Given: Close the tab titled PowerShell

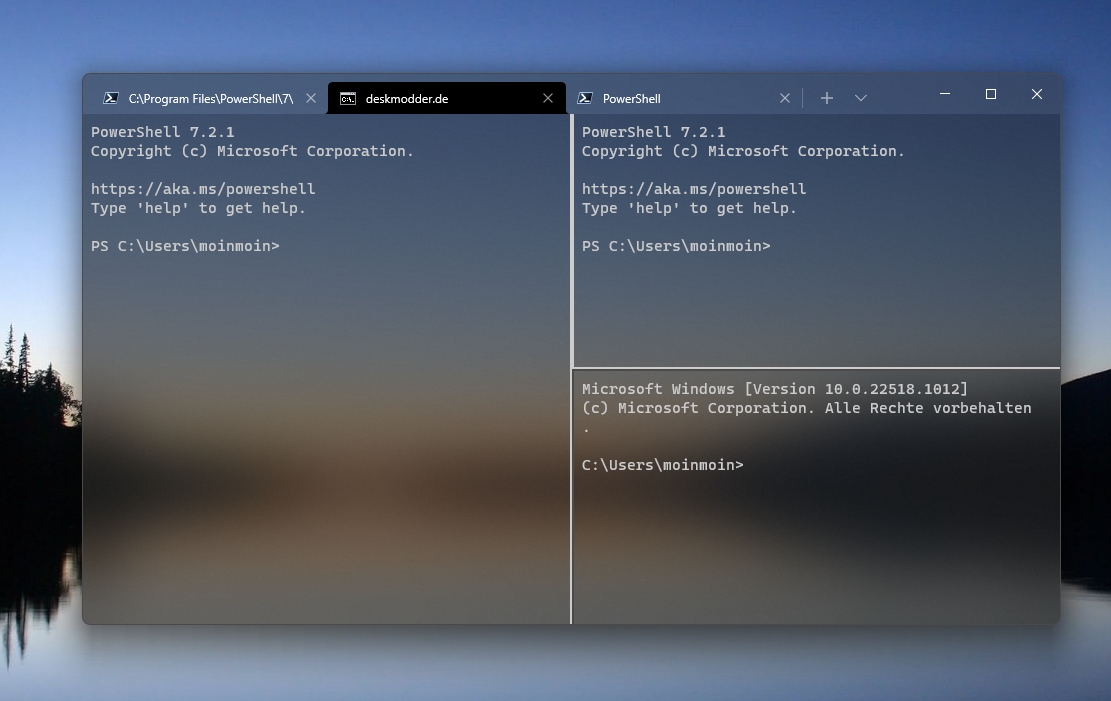Looking at the screenshot, I should (784, 99).
